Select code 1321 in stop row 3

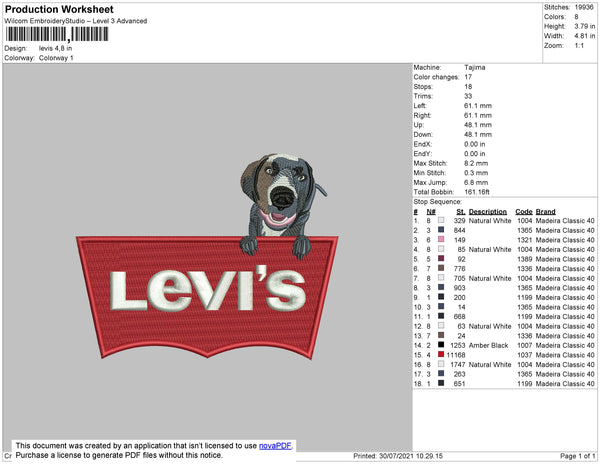point(525,240)
